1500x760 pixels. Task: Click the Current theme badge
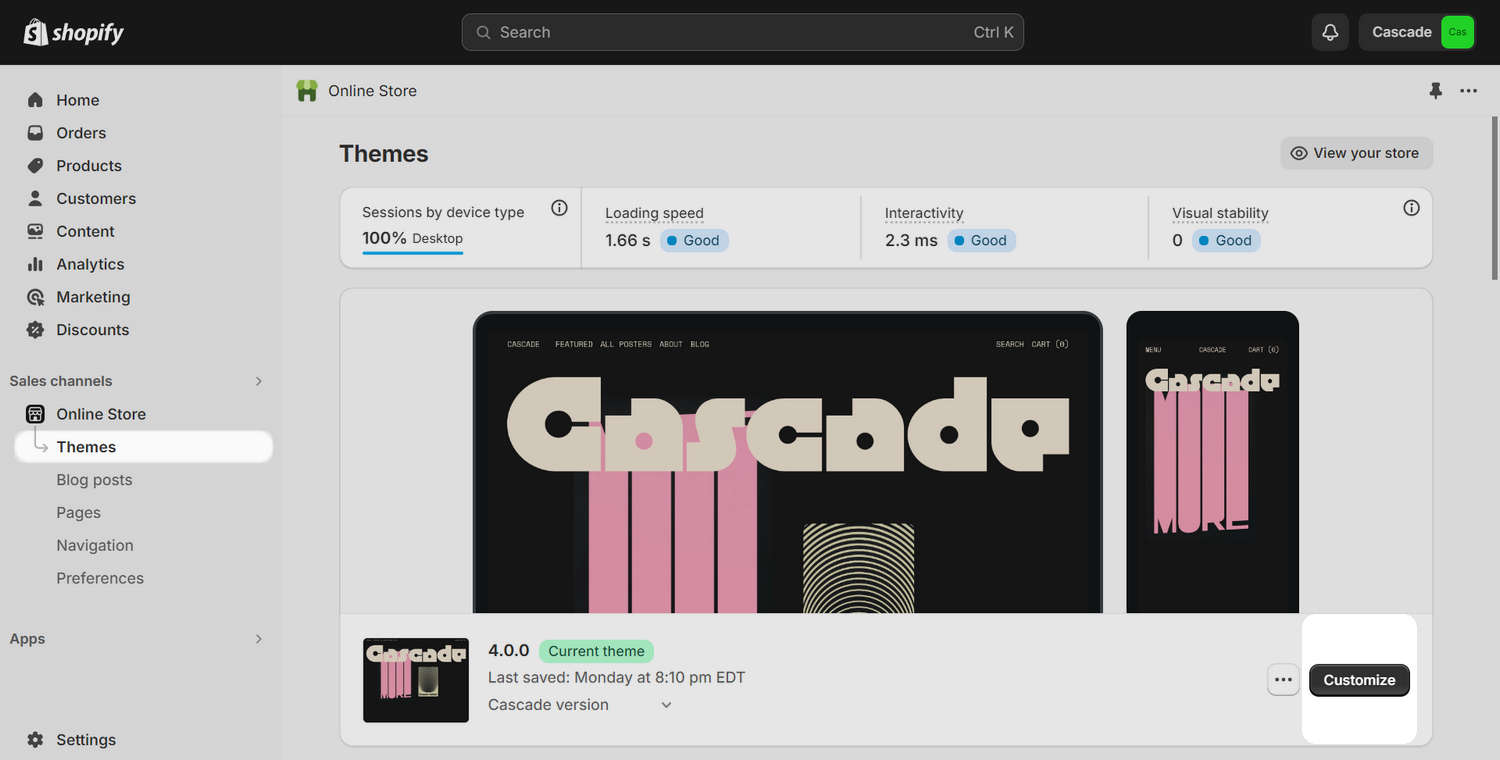596,651
